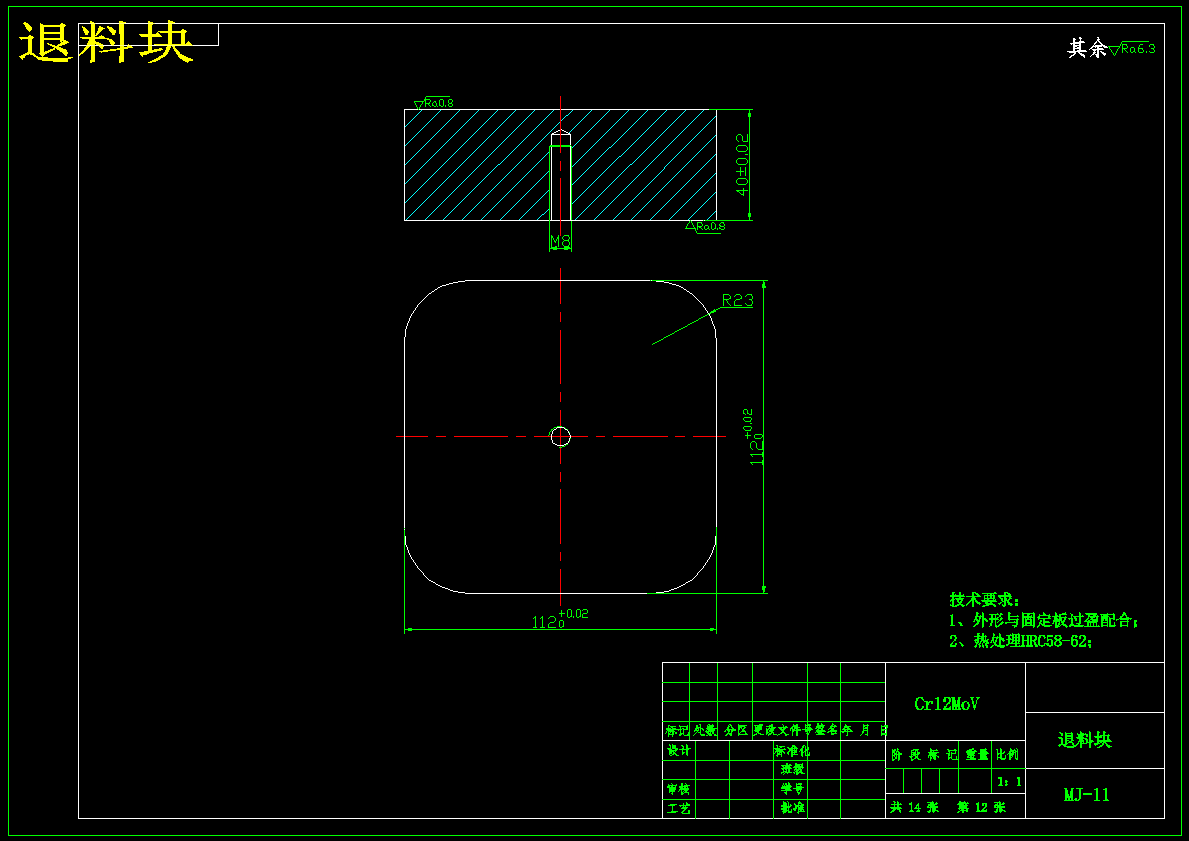This screenshot has height=841, width=1189.
Task: Select 退料块 part name in title block
Action: click(x=1085, y=739)
